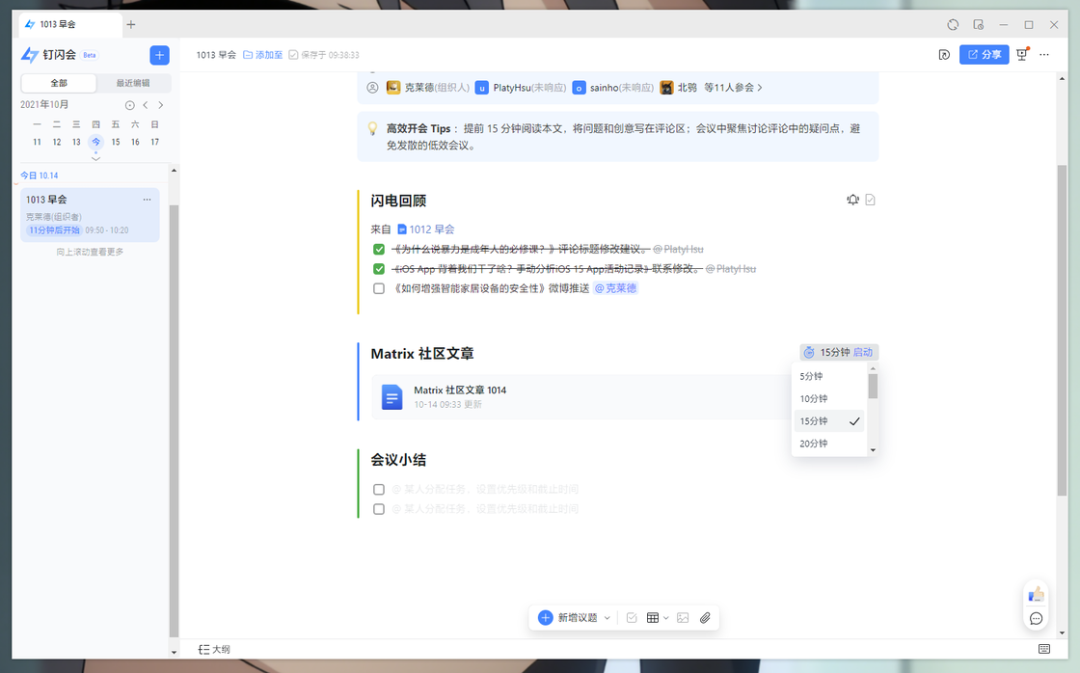Insert a table from the bottom toolbar
Screen dimensions: 1080x673
point(652,618)
